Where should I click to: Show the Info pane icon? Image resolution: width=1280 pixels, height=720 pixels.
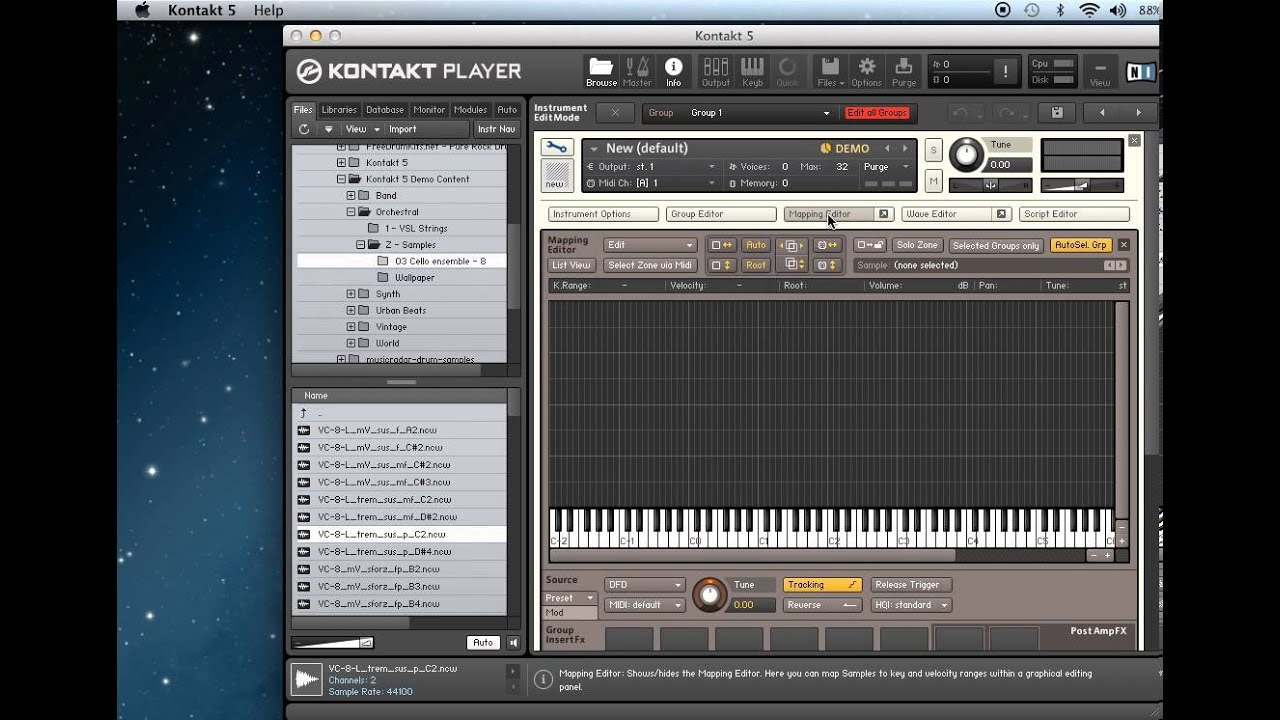tap(673, 71)
